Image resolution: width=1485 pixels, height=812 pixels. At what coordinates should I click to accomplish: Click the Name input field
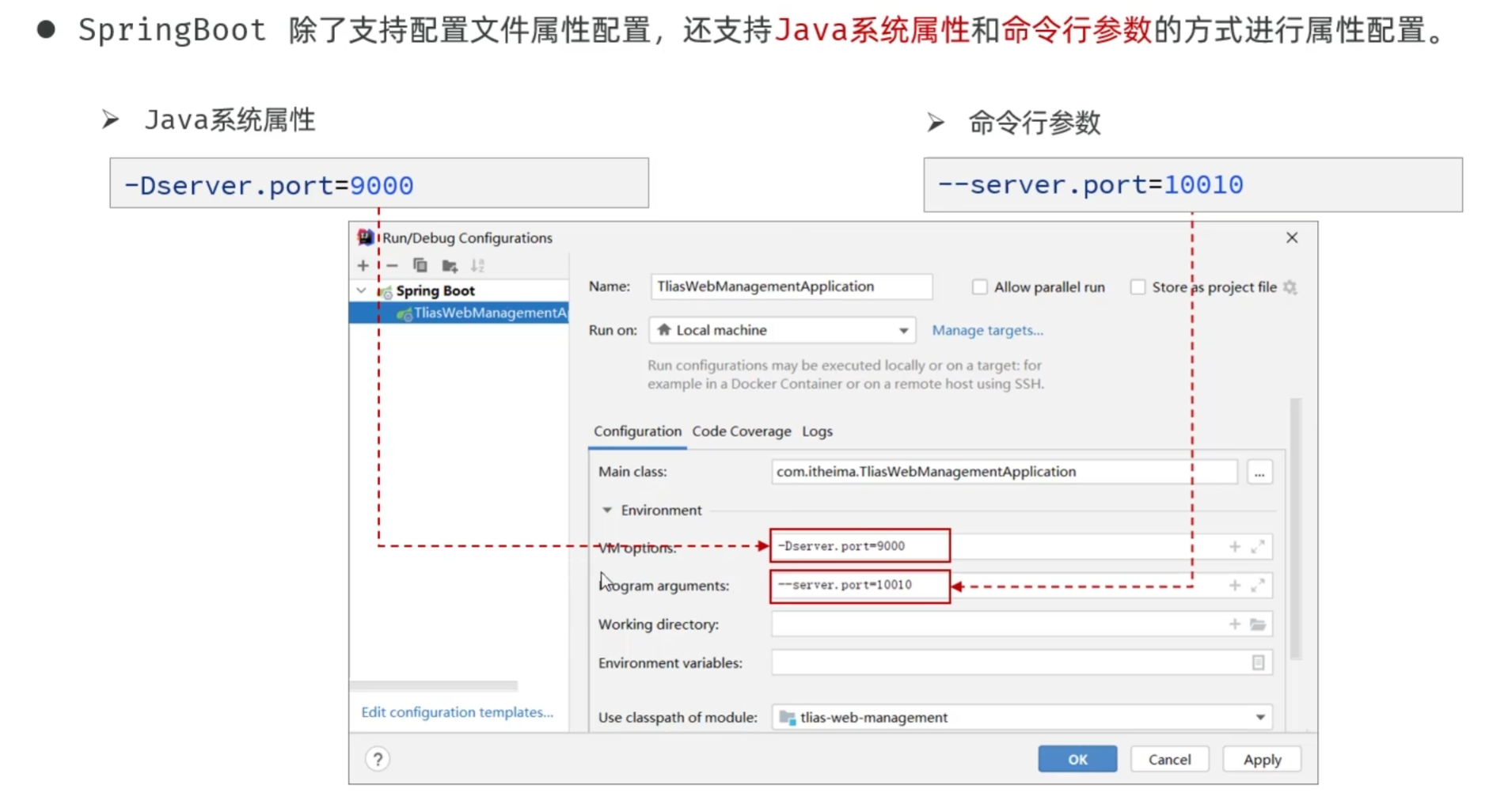click(791, 286)
